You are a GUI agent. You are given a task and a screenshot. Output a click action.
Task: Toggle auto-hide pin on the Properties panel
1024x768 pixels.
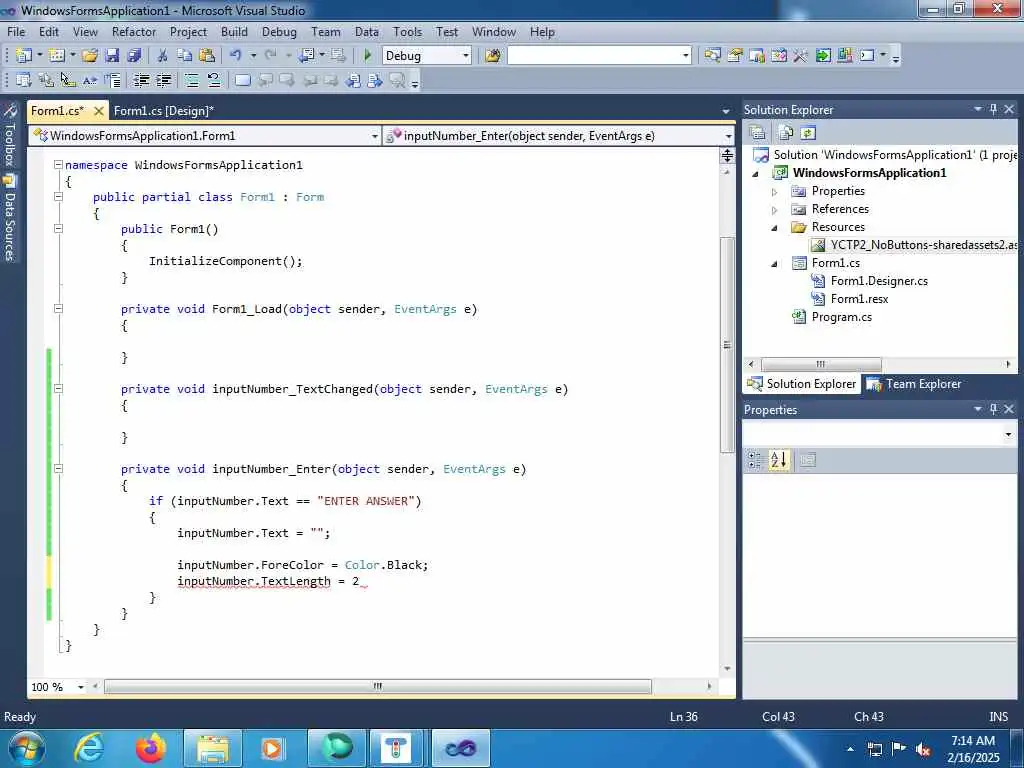tap(993, 409)
